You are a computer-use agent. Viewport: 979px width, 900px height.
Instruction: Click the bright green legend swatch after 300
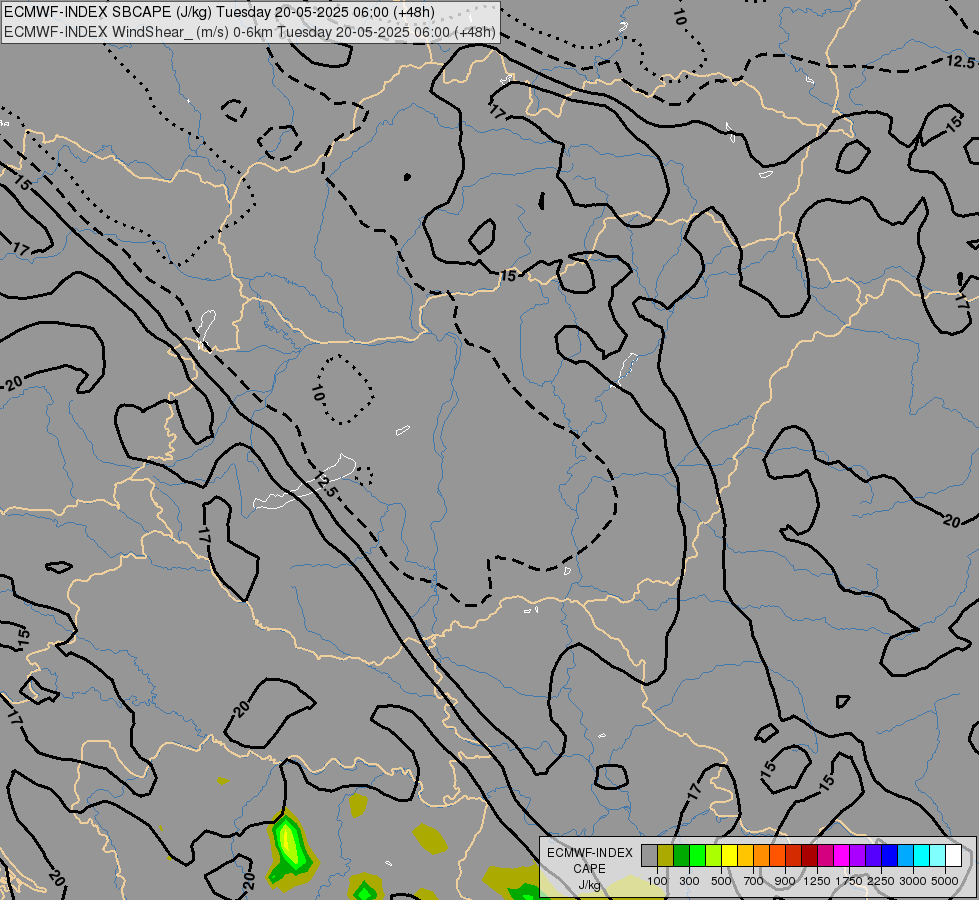tap(697, 856)
